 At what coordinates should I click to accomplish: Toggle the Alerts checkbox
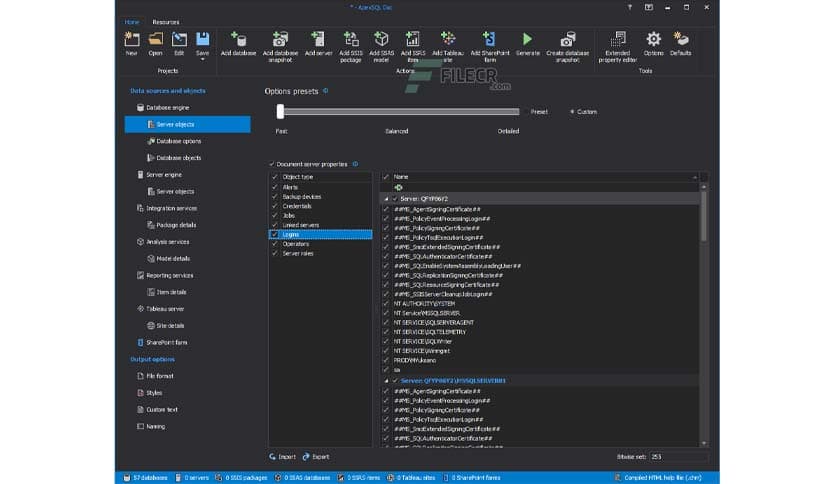(x=275, y=187)
